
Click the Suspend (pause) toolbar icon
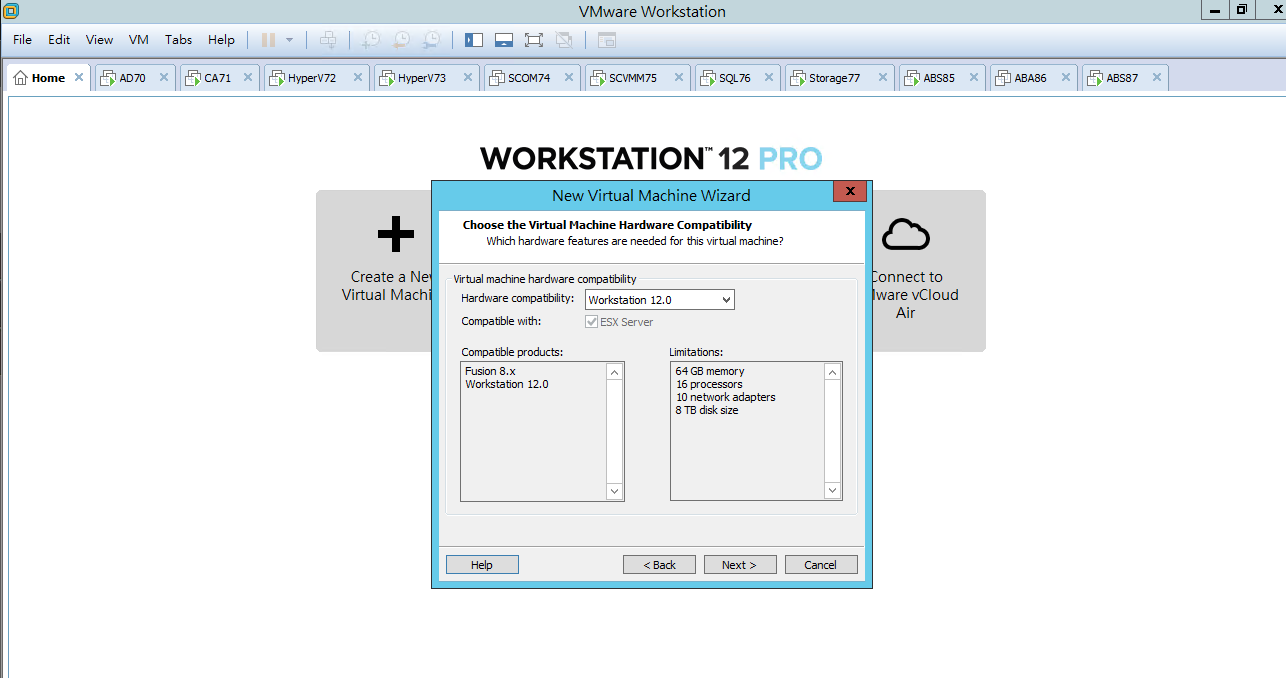click(268, 40)
